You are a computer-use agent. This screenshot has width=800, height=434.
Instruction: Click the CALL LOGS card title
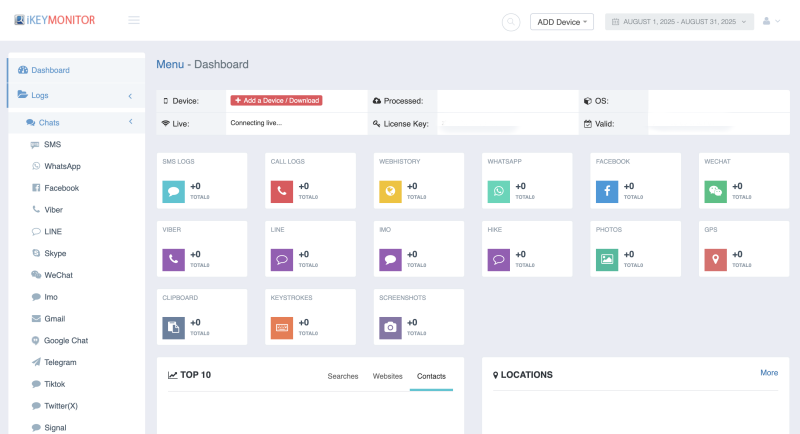click(x=287, y=161)
